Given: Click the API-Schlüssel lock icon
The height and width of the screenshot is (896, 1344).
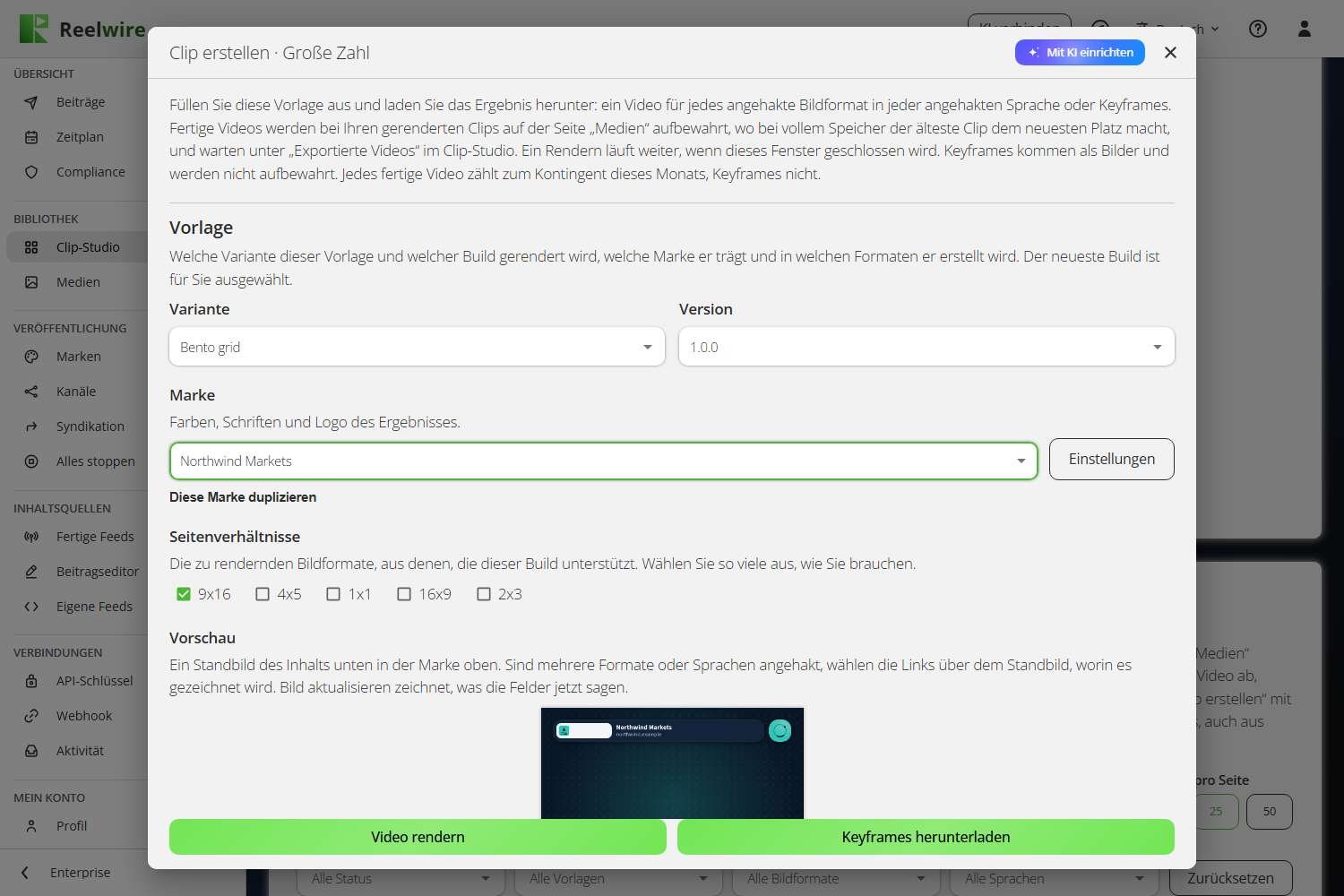Looking at the screenshot, I should coord(31,681).
